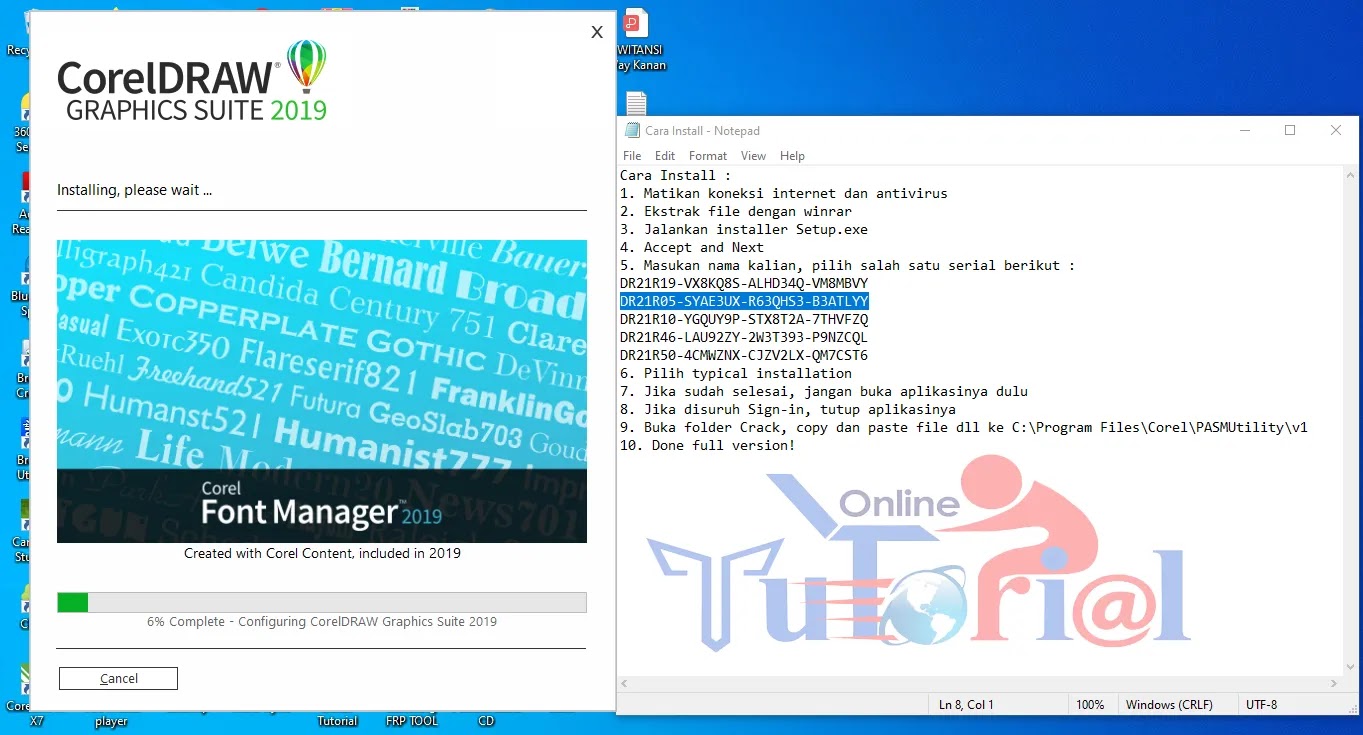Click 'Installing, please wait ...' installer text
Image resolution: width=1363 pixels, height=735 pixels.
(135, 190)
